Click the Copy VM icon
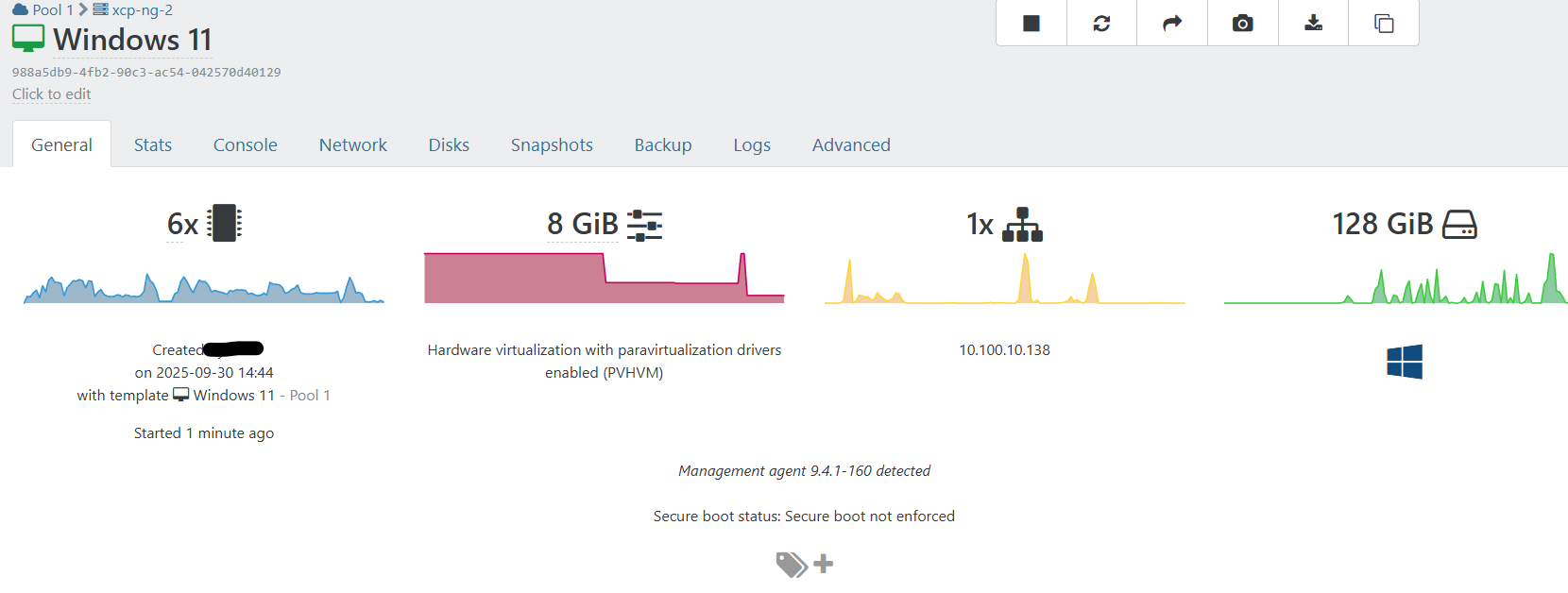 [1384, 24]
